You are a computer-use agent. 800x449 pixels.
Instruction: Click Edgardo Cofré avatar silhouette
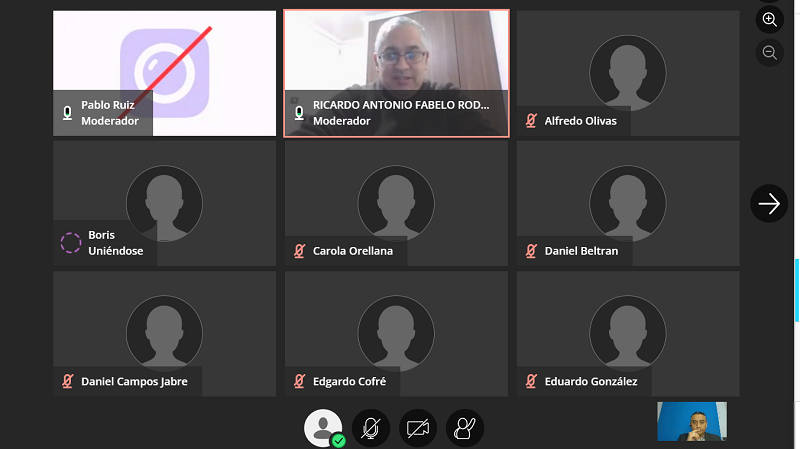396,333
